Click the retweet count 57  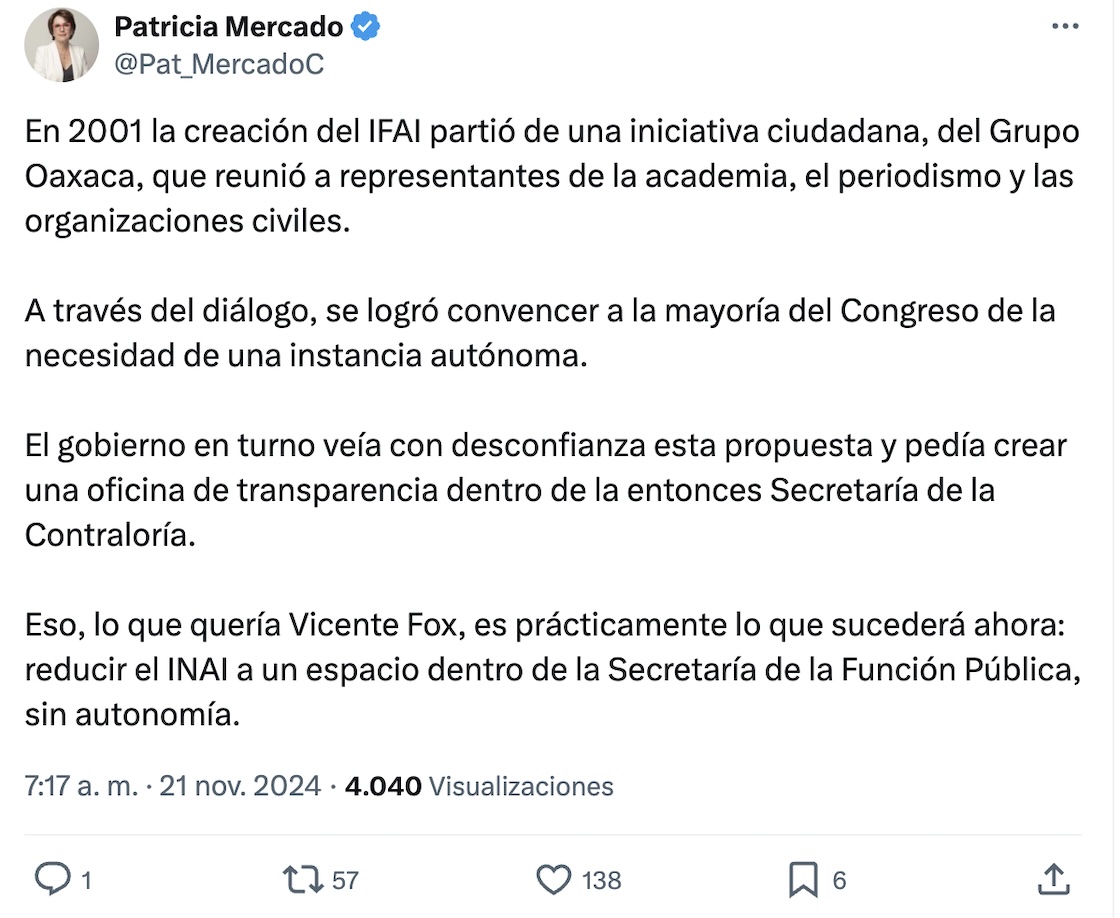point(345,880)
